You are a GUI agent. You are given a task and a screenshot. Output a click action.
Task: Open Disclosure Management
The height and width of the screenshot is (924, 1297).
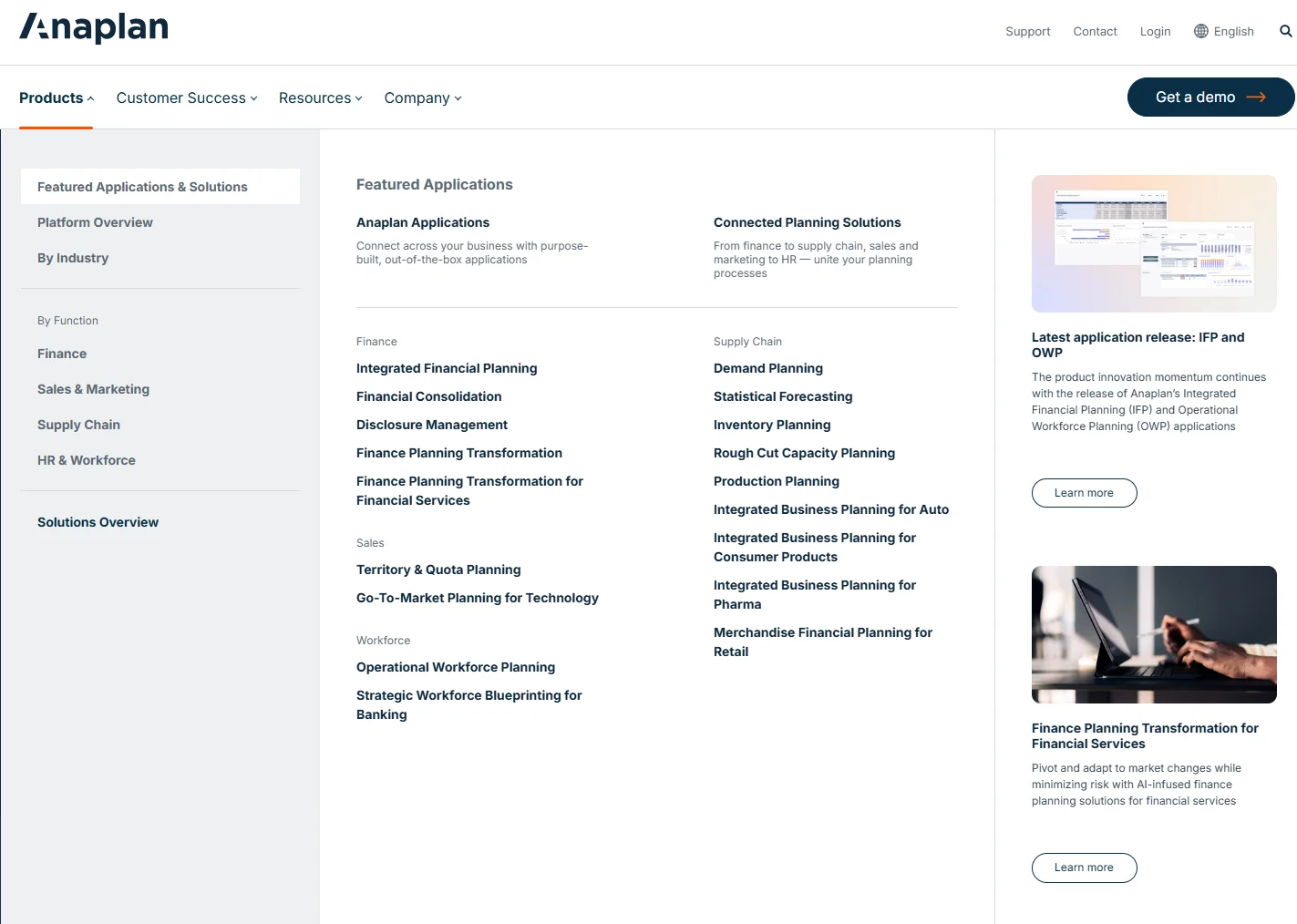pyautogui.click(x=432, y=425)
